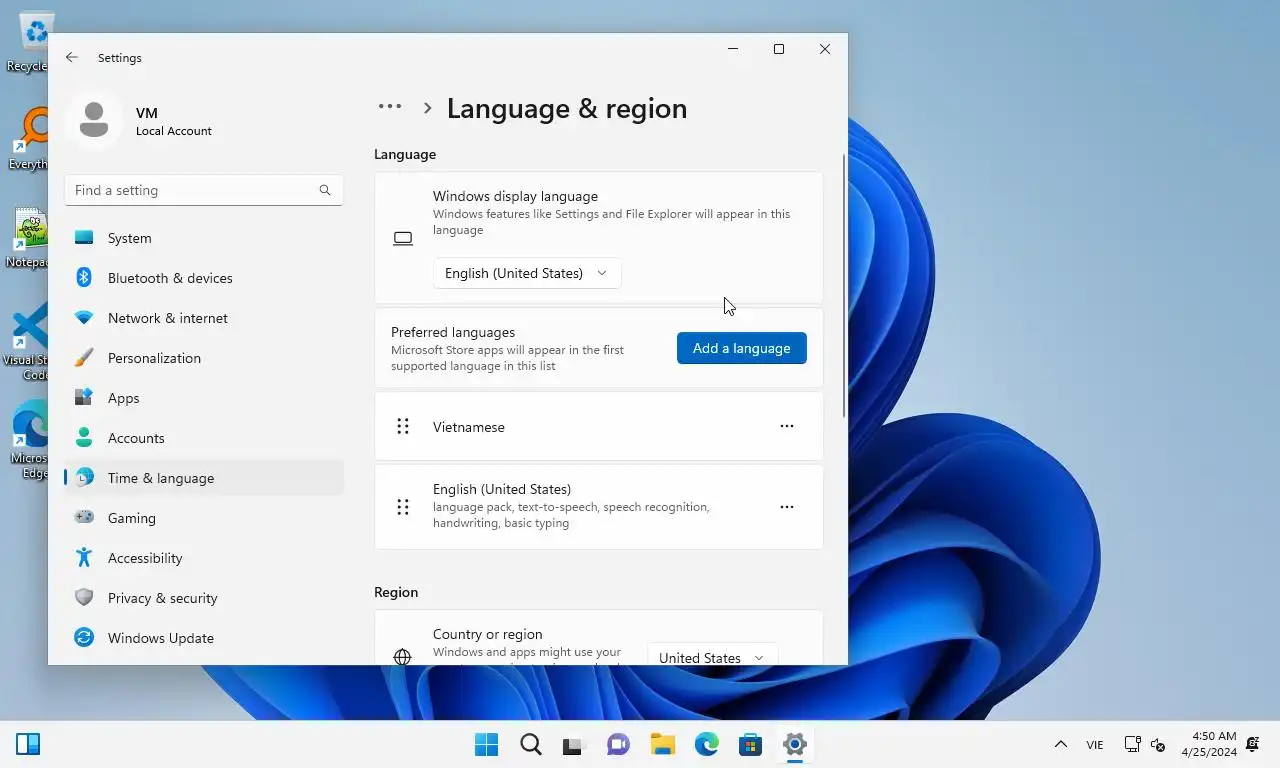Click the Vietnamese language entry
The image size is (1280, 768).
(x=599, y=427)
